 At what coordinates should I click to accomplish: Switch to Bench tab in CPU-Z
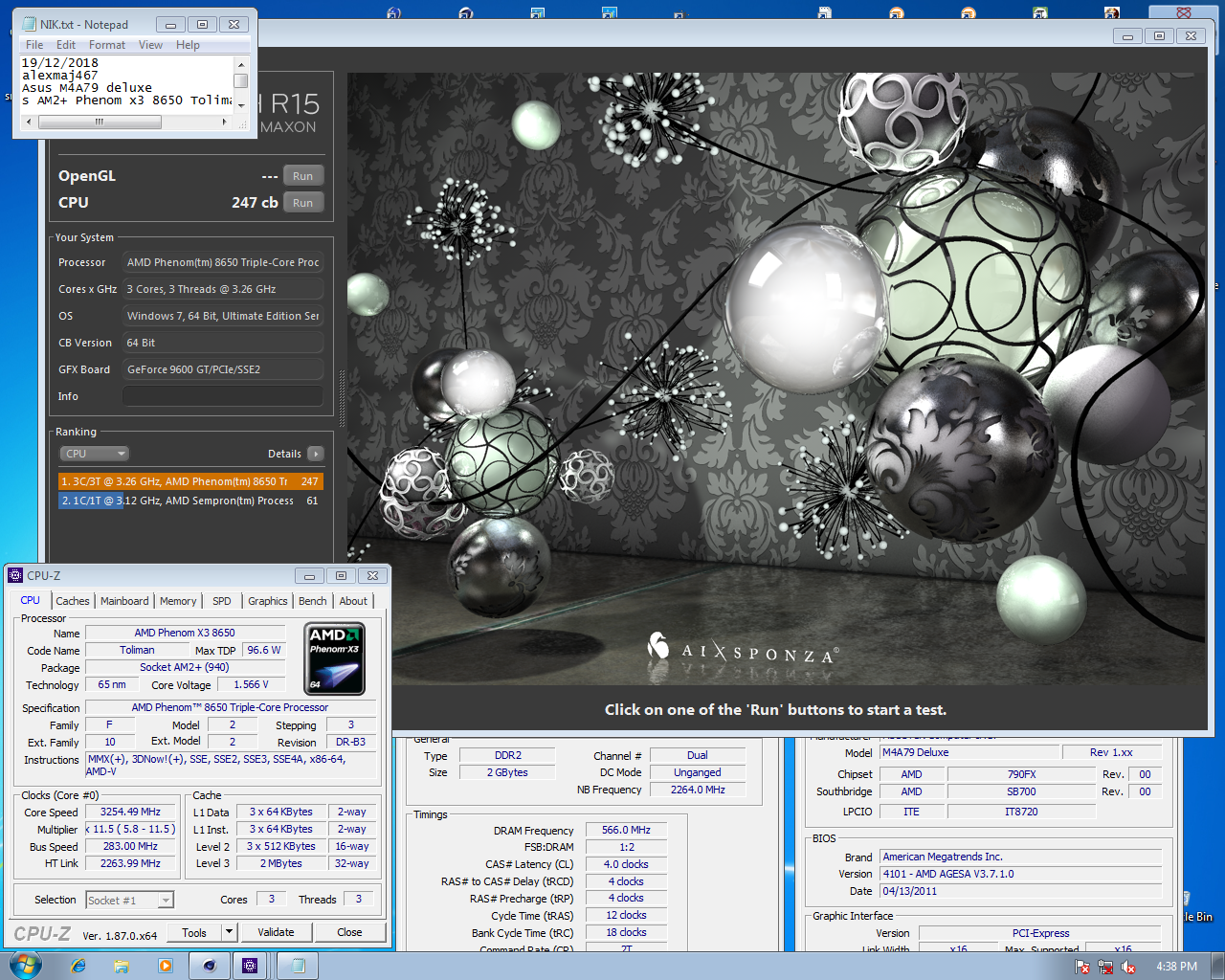(313, 601)
